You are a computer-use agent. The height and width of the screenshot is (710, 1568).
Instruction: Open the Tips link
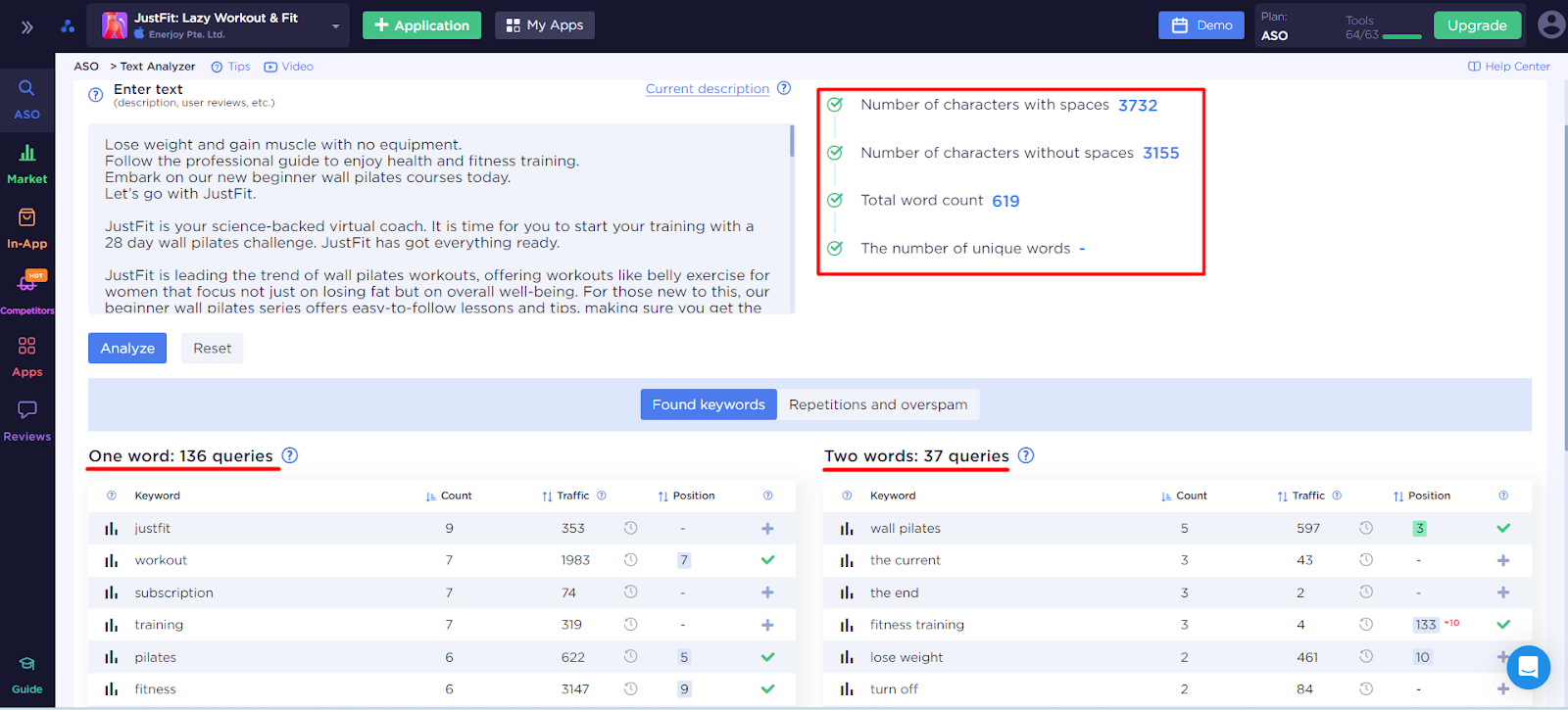(231, 67)
